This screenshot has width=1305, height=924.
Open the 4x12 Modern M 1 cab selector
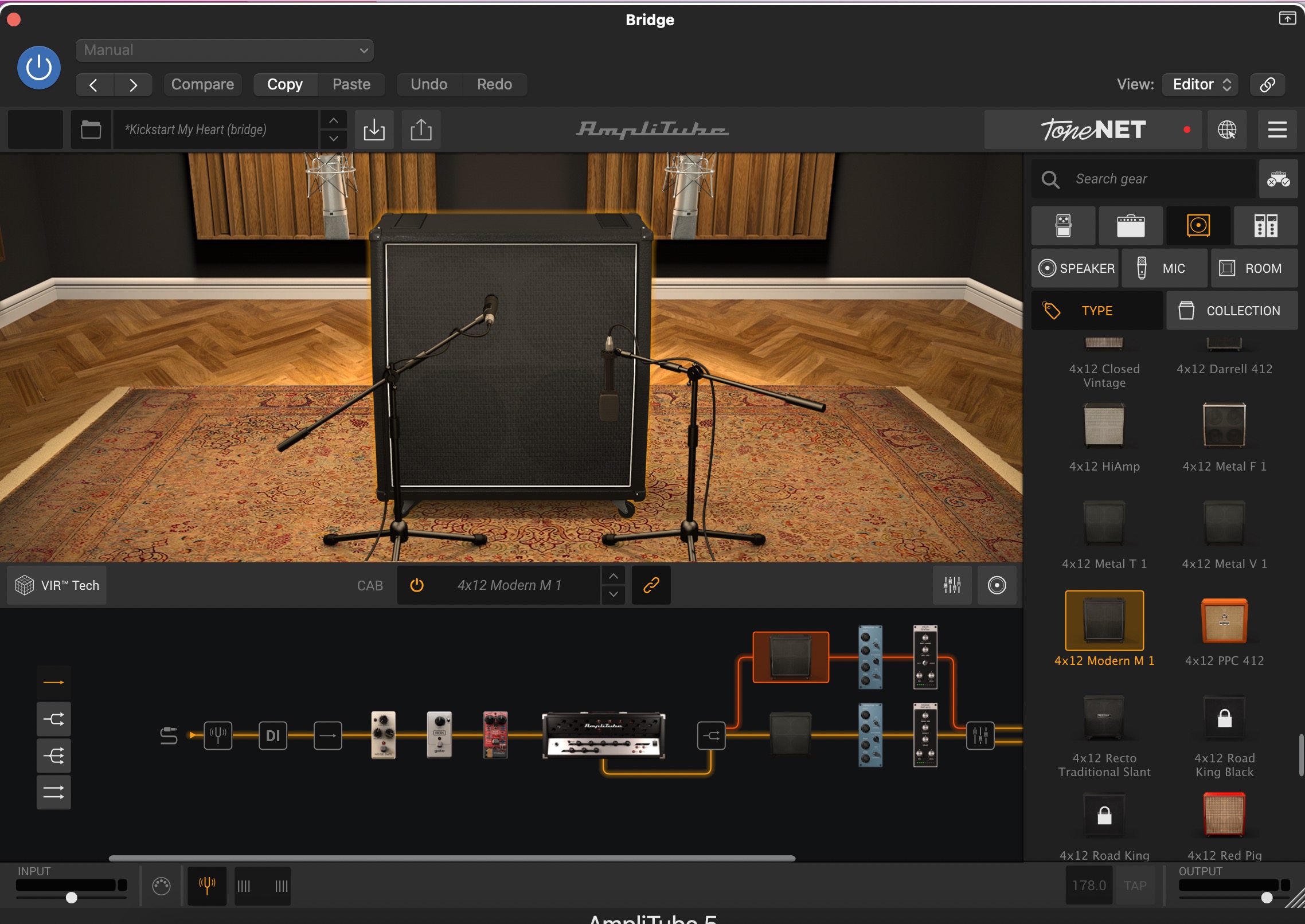point(509,585)
